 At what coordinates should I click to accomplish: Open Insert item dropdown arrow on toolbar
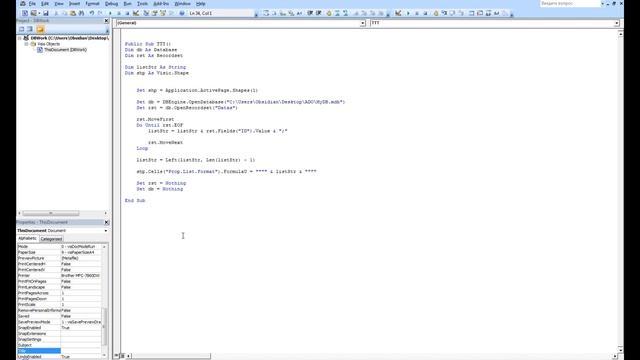tap(39, 13)
